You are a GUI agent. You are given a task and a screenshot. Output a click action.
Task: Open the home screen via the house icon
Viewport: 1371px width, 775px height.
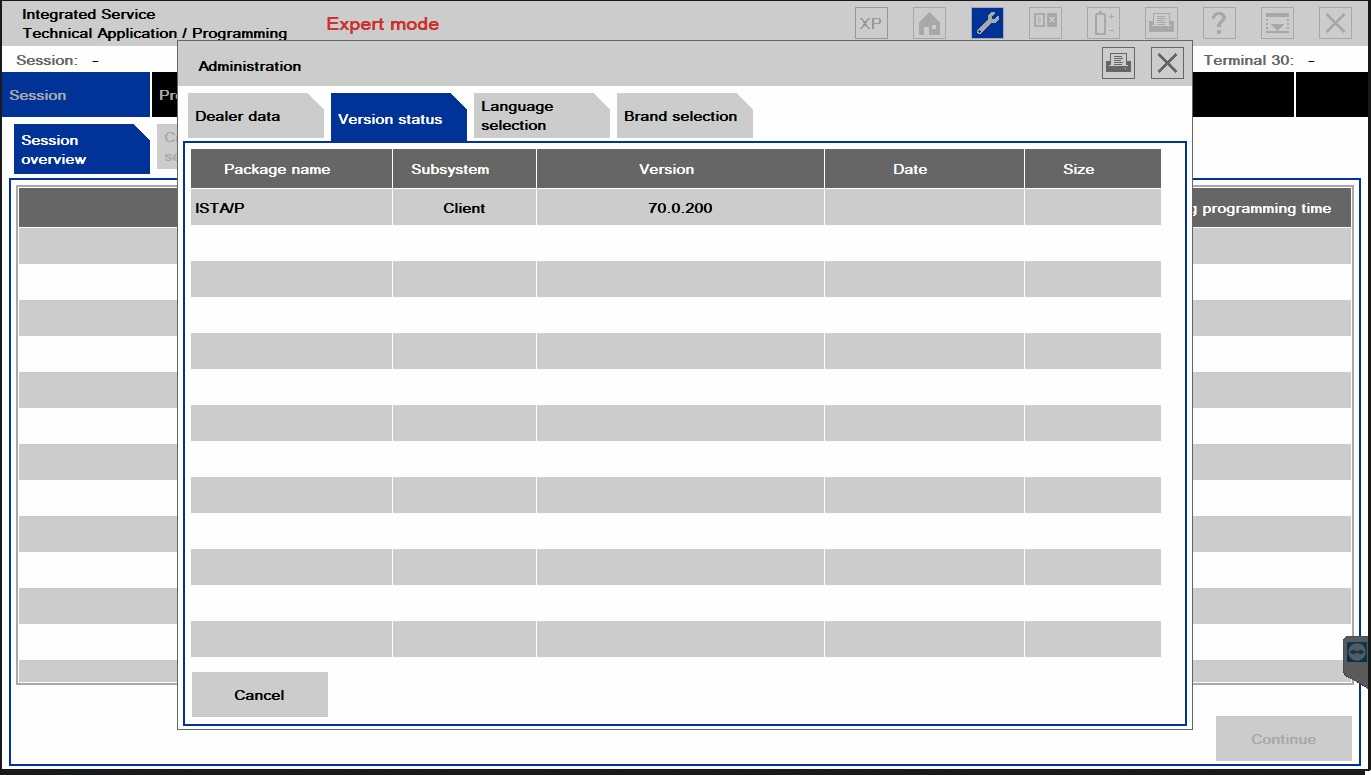[928, 22]
